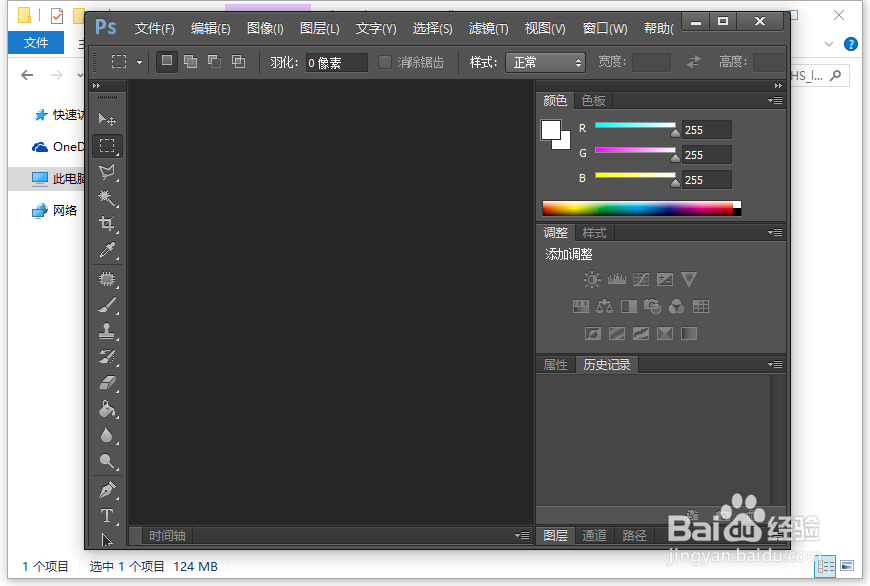Select the Magic Wand tool
870x586 pixels.
pos(107,198)
